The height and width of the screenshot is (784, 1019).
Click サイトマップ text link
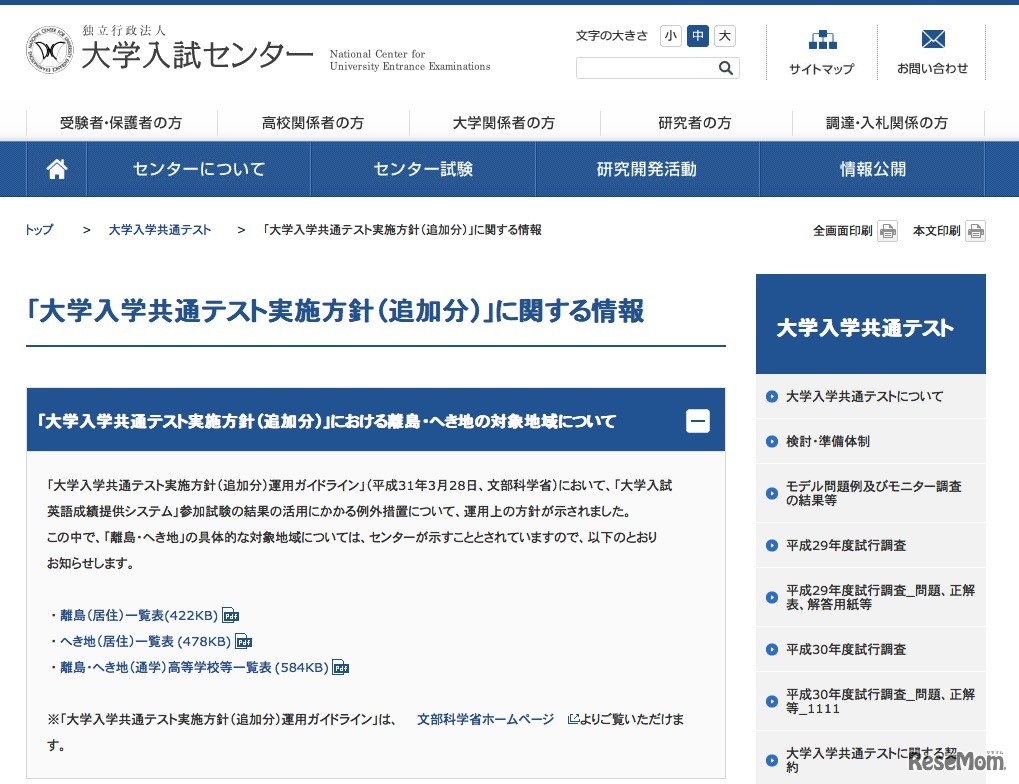[822, 68]
